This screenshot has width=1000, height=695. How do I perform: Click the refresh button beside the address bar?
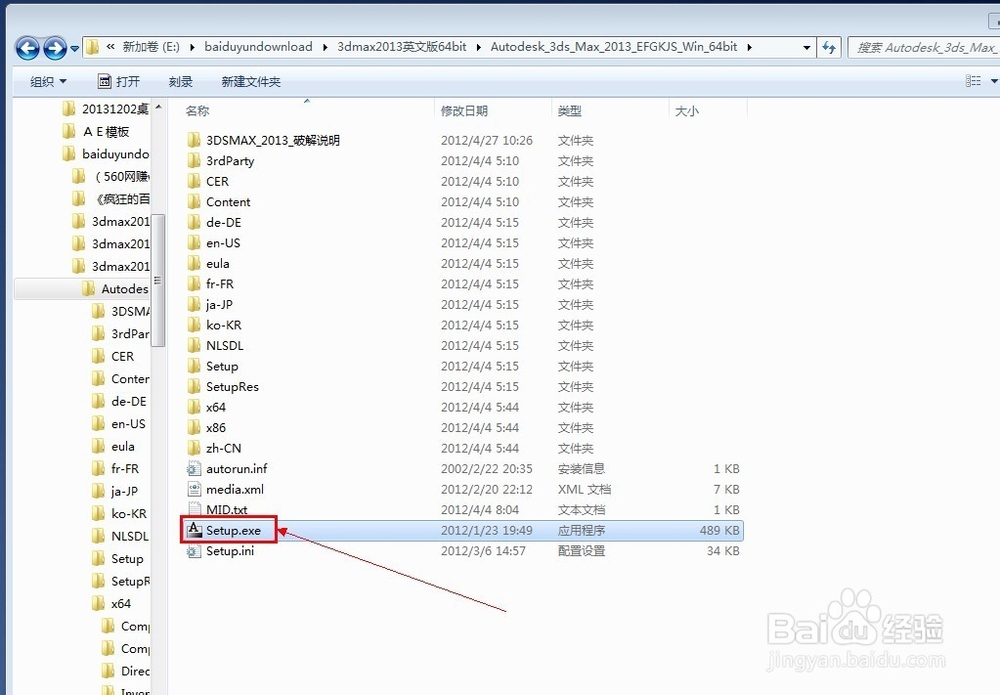pos(829,47)
